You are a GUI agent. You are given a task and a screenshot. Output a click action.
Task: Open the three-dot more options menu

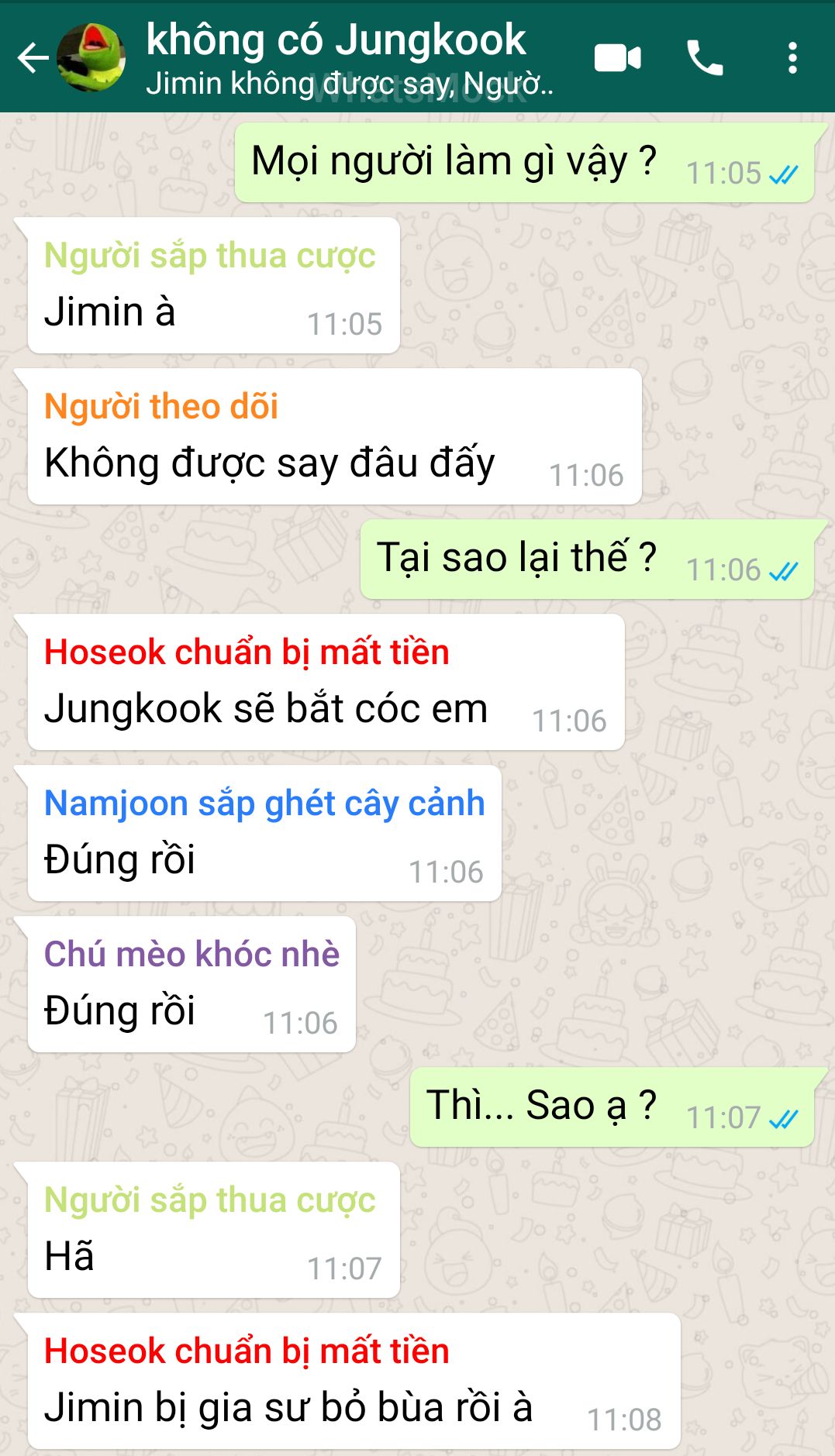[x=792, y=58]
